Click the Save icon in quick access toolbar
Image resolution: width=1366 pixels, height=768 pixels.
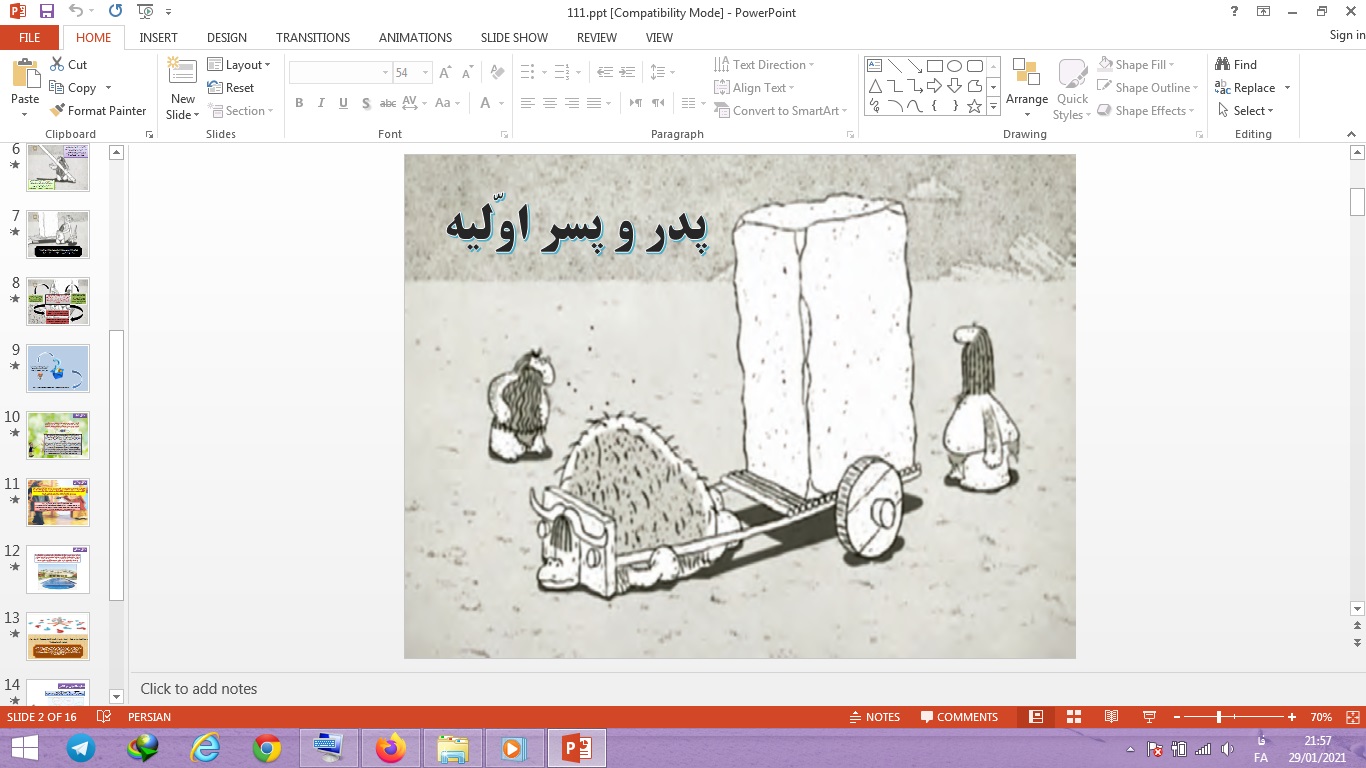46,11
